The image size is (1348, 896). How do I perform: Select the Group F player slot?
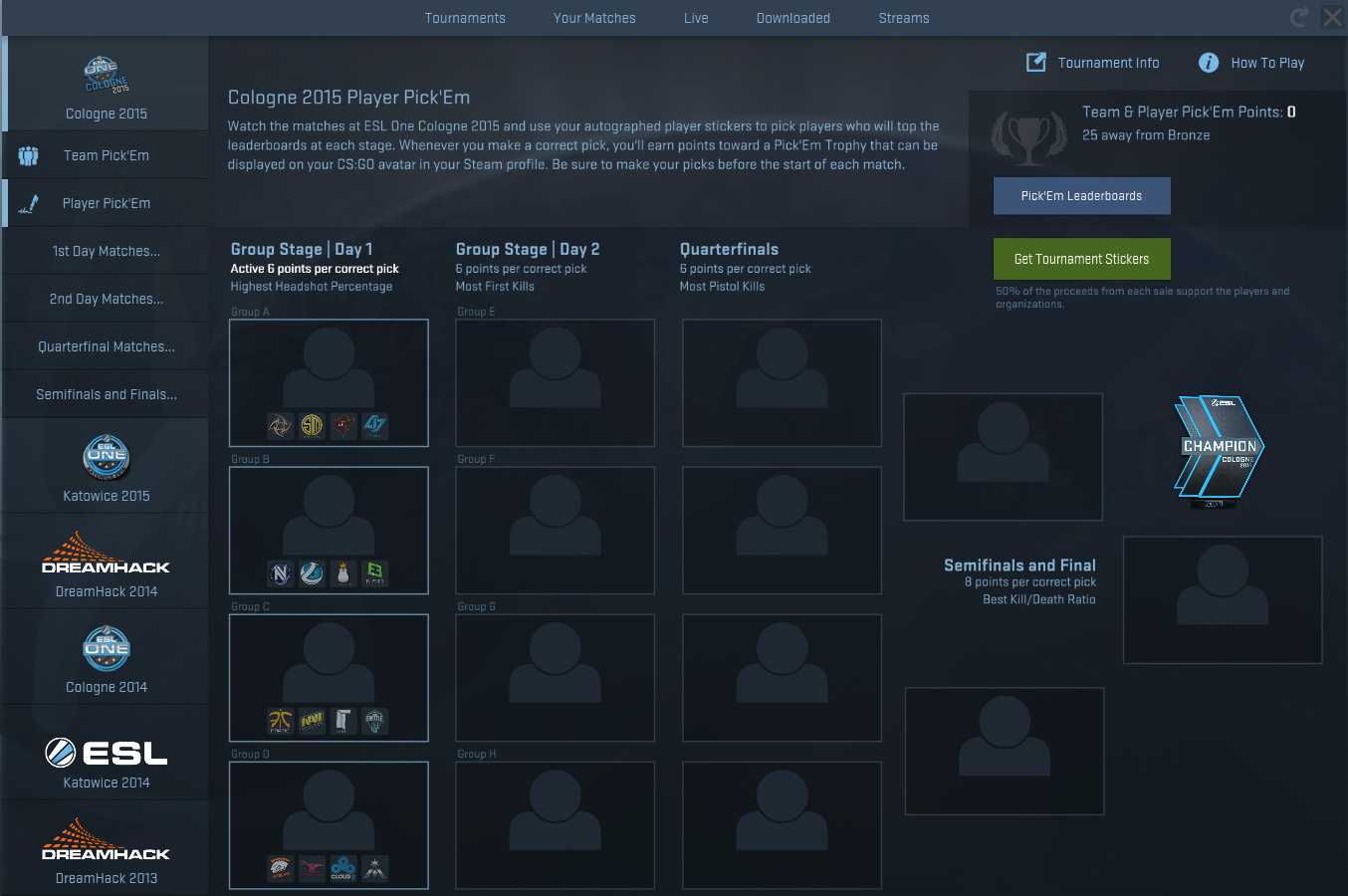[x=555, y=530]
